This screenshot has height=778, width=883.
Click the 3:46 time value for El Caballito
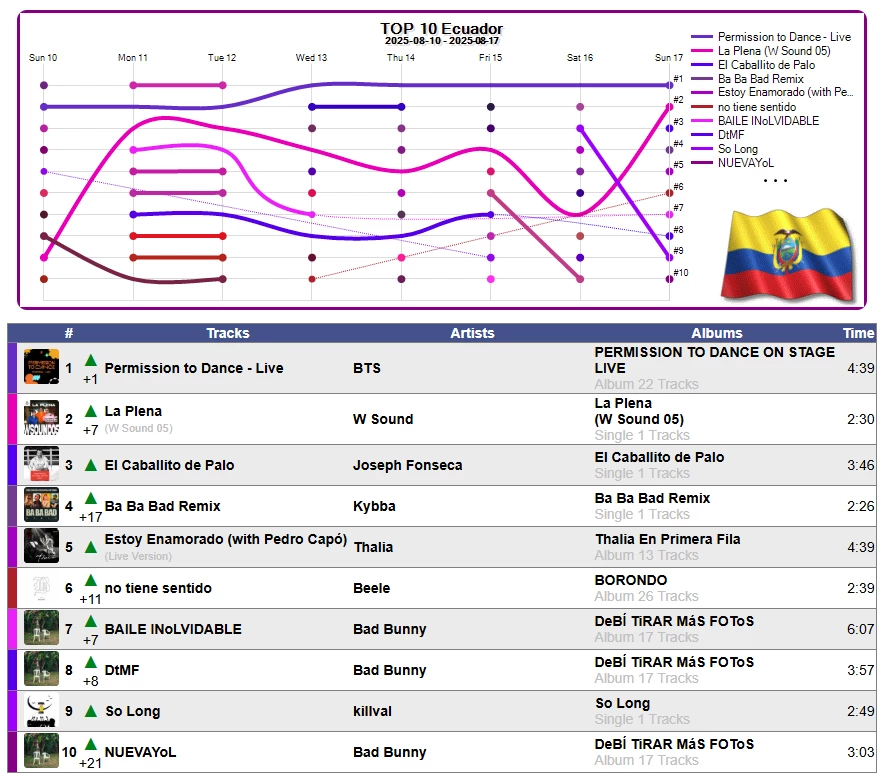click(x=860, y=465)
